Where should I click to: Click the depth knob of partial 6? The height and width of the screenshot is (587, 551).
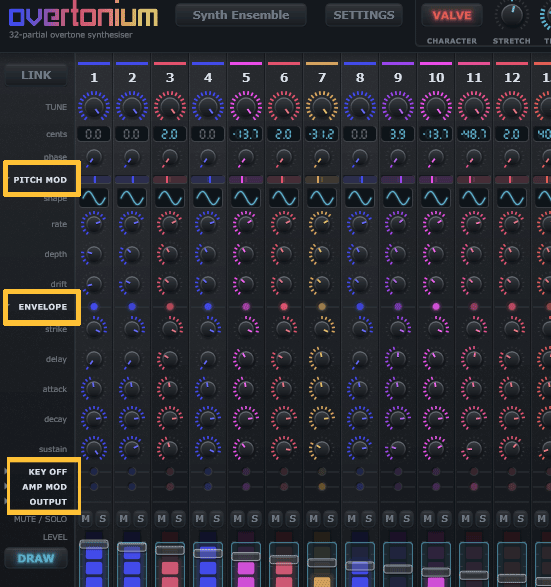click(x=284, y=254)
